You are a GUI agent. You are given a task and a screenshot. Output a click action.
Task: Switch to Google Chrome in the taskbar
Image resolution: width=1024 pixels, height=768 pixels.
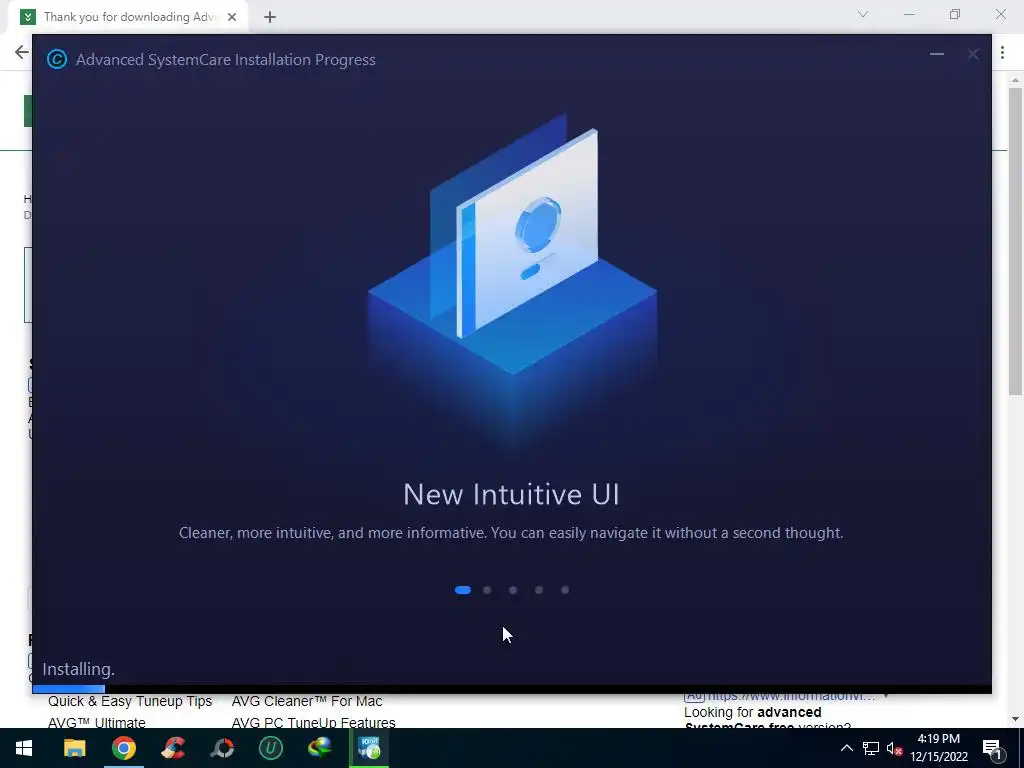point(123,748)
